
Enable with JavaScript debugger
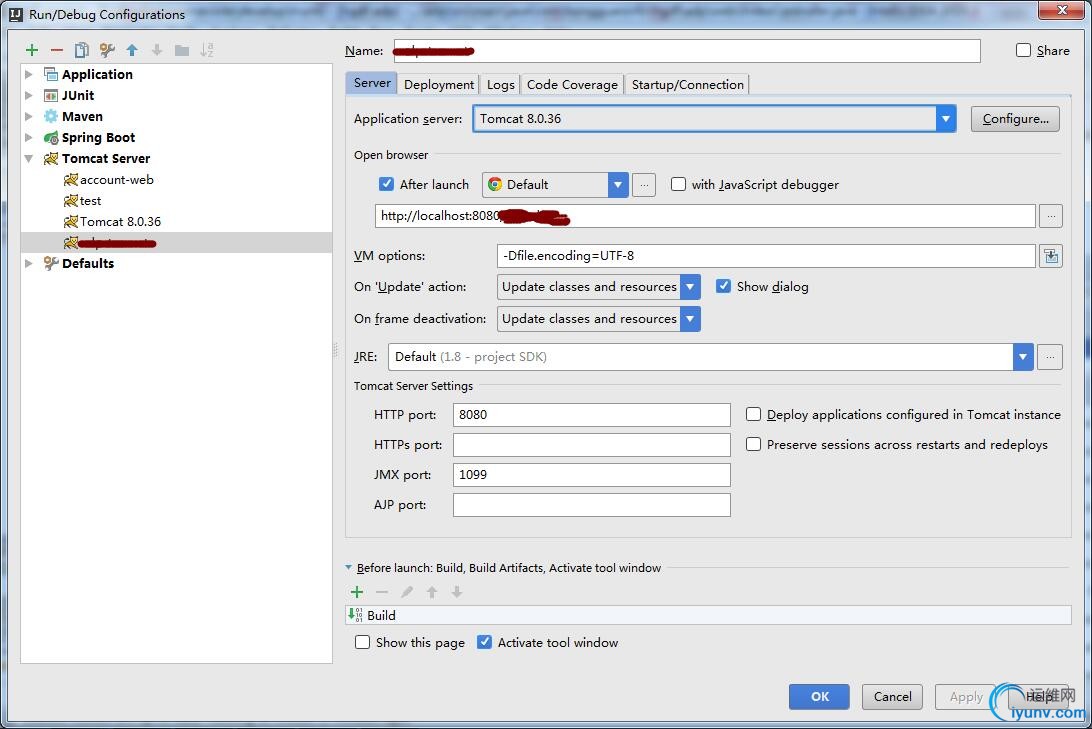tap(678, 185)
